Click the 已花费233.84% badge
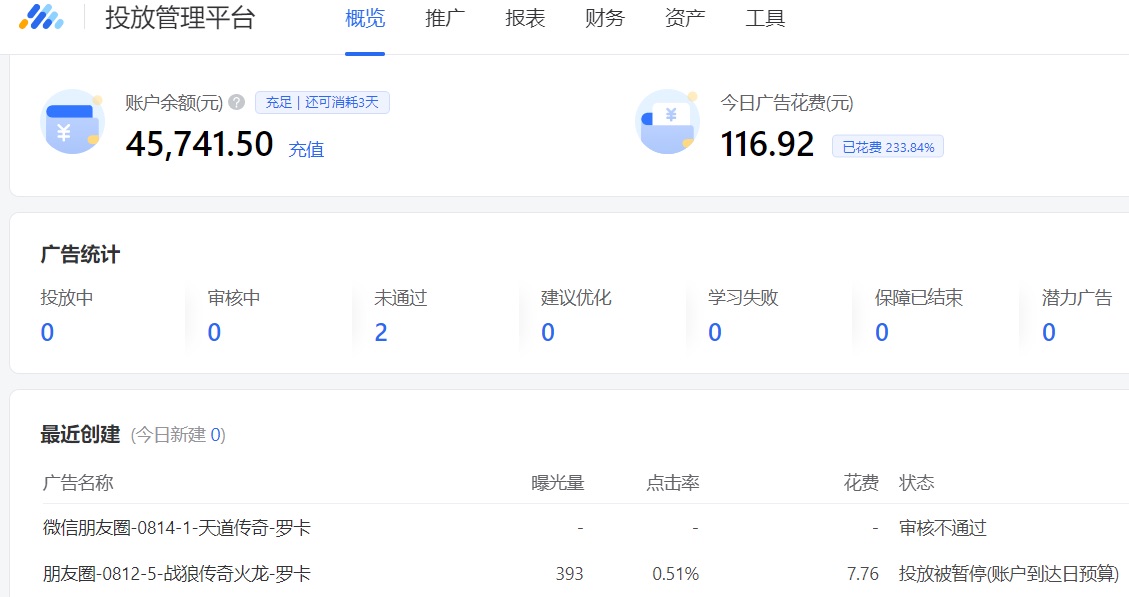This screenshot has height=597, width=1129. point(887,146)
